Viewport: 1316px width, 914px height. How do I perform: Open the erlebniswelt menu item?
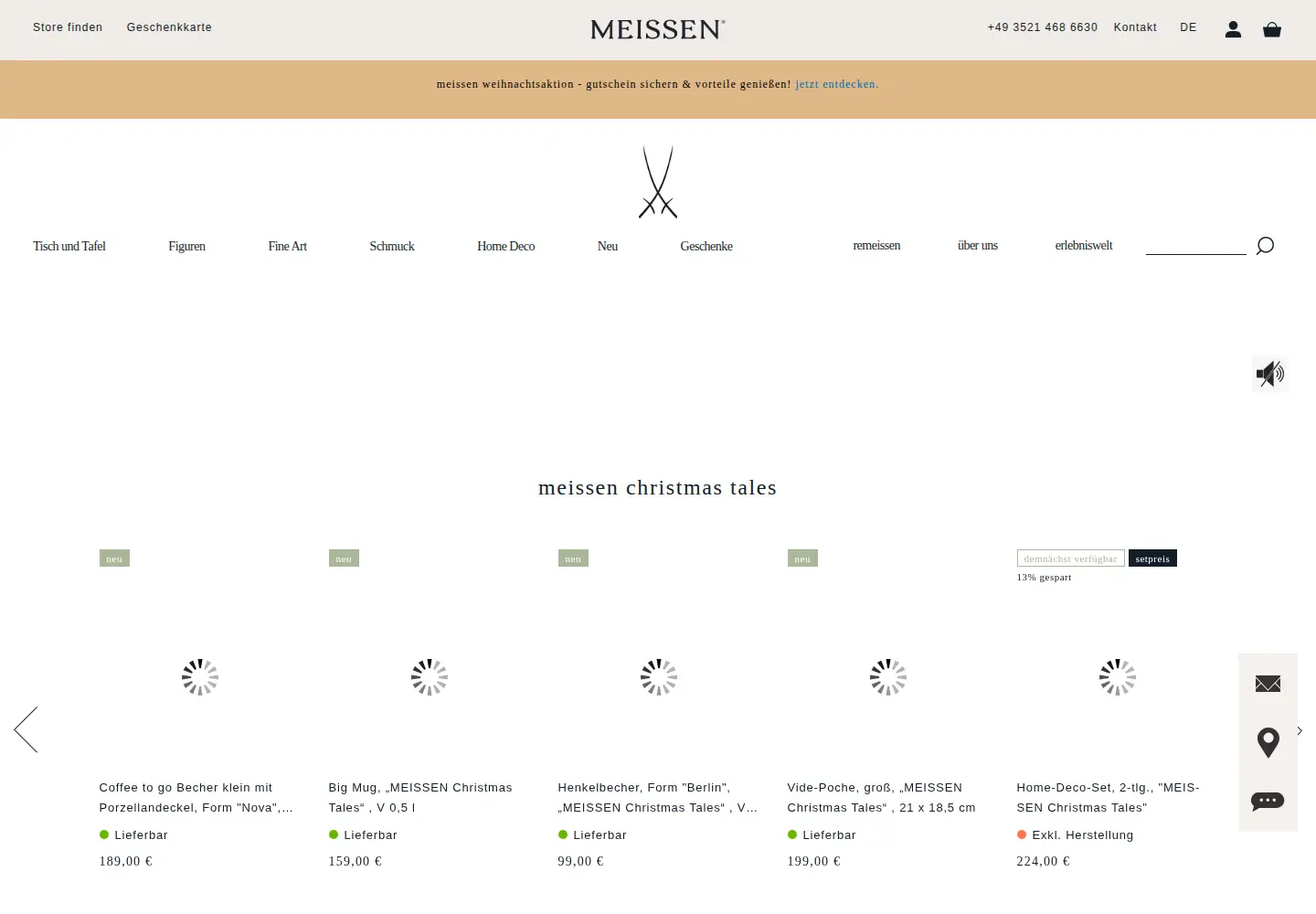pyautogui.click(x=1084, y=246)
